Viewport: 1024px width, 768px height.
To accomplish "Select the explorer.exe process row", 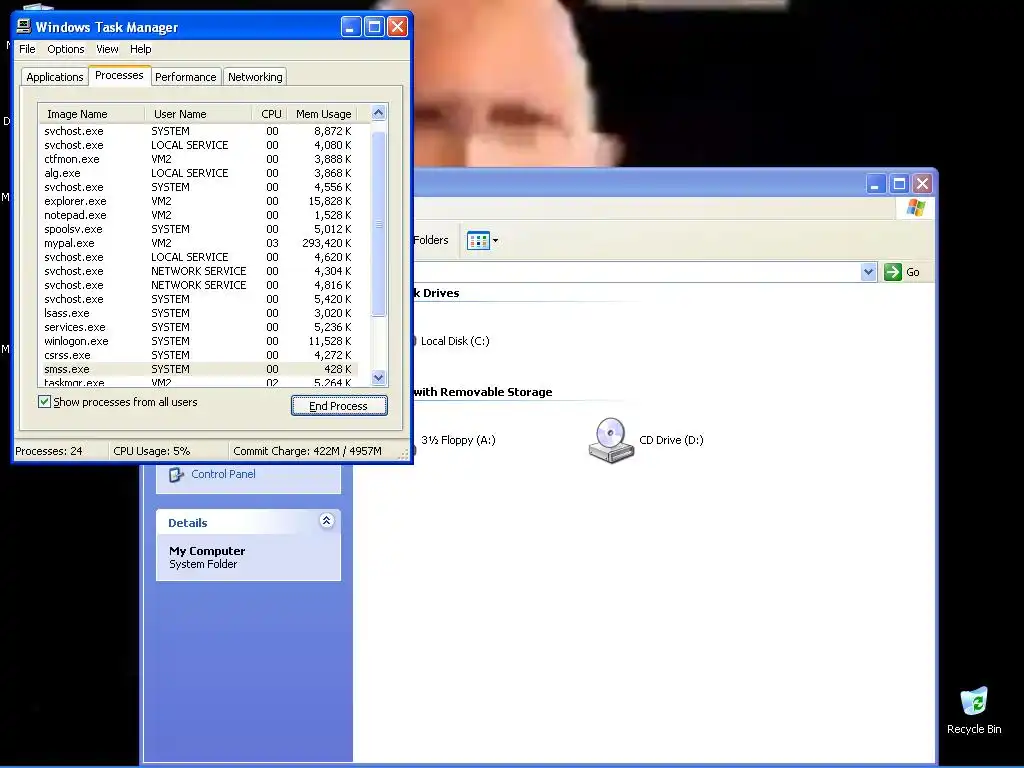I will coord(199,201).
